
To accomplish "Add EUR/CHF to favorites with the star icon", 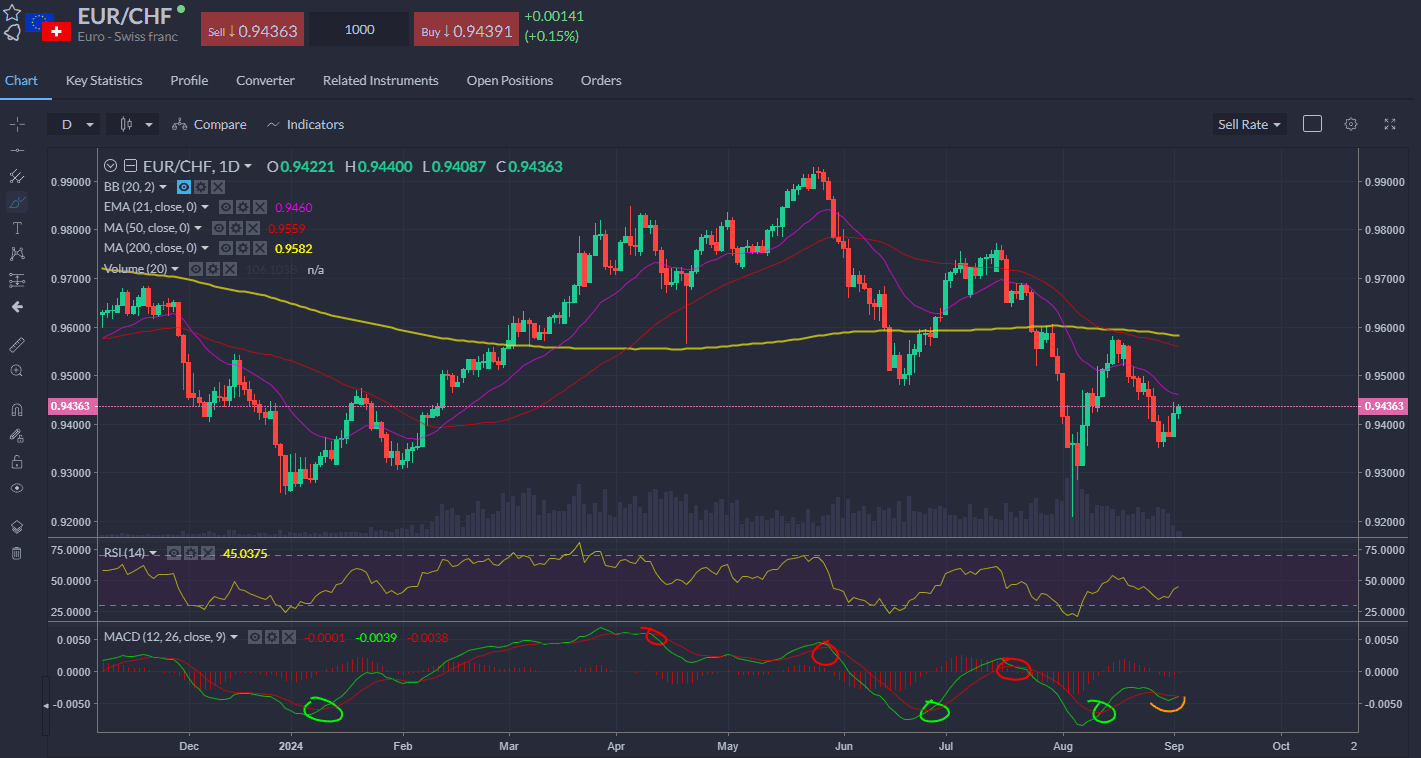I will [x=12, y=13].
